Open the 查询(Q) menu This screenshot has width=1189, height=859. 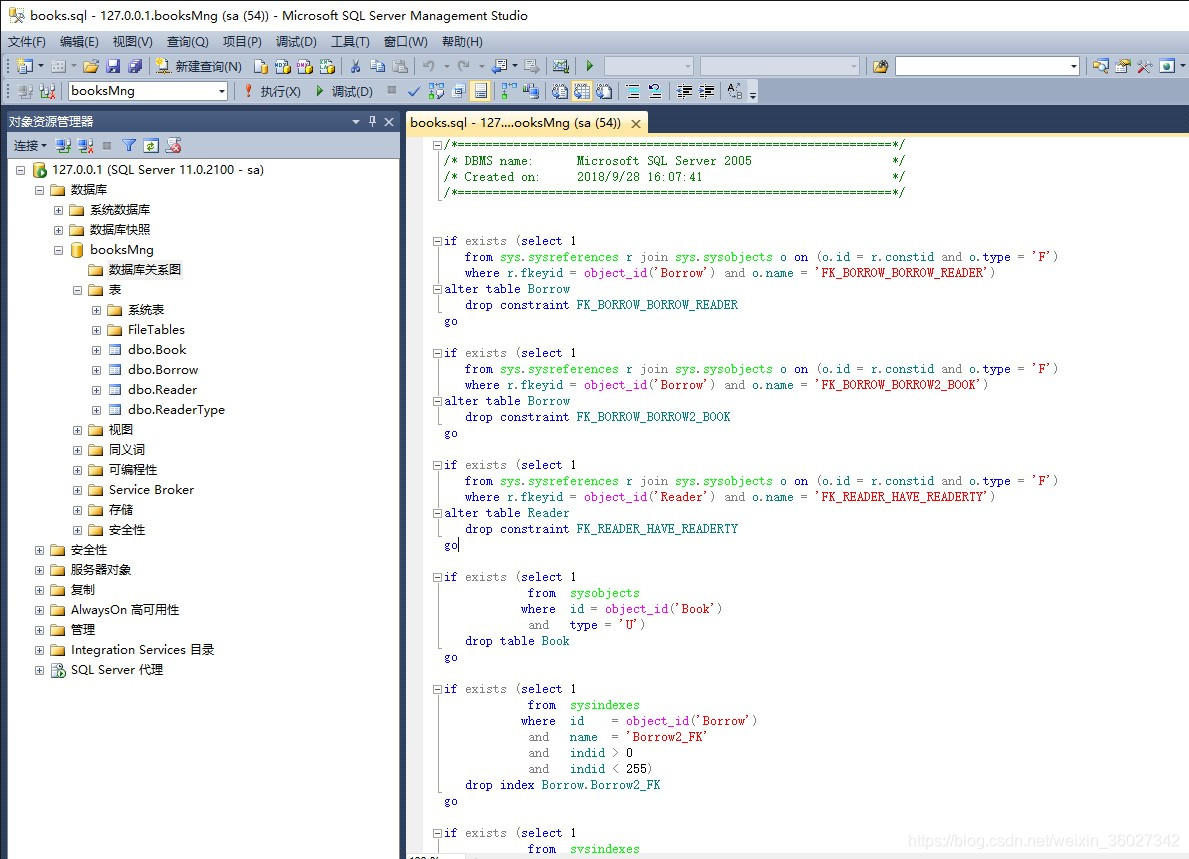[187, 42]
